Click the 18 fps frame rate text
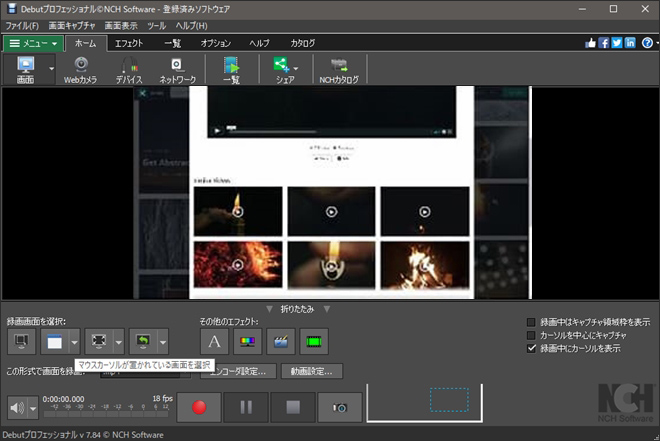660x441 pixels. 162,398
